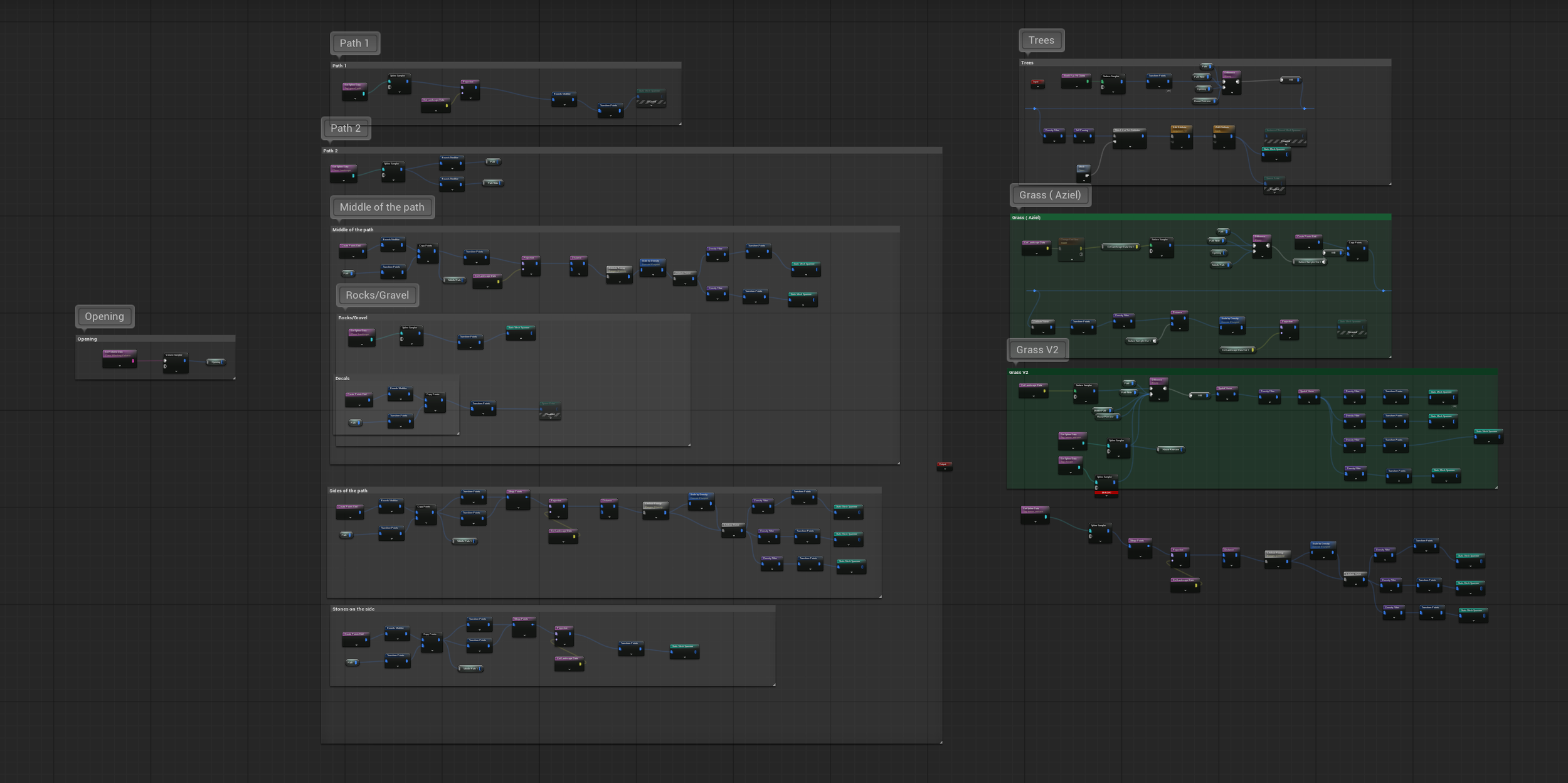Select the red Output node
This screenshot has height=783, width=1568.
click(944, 465)
